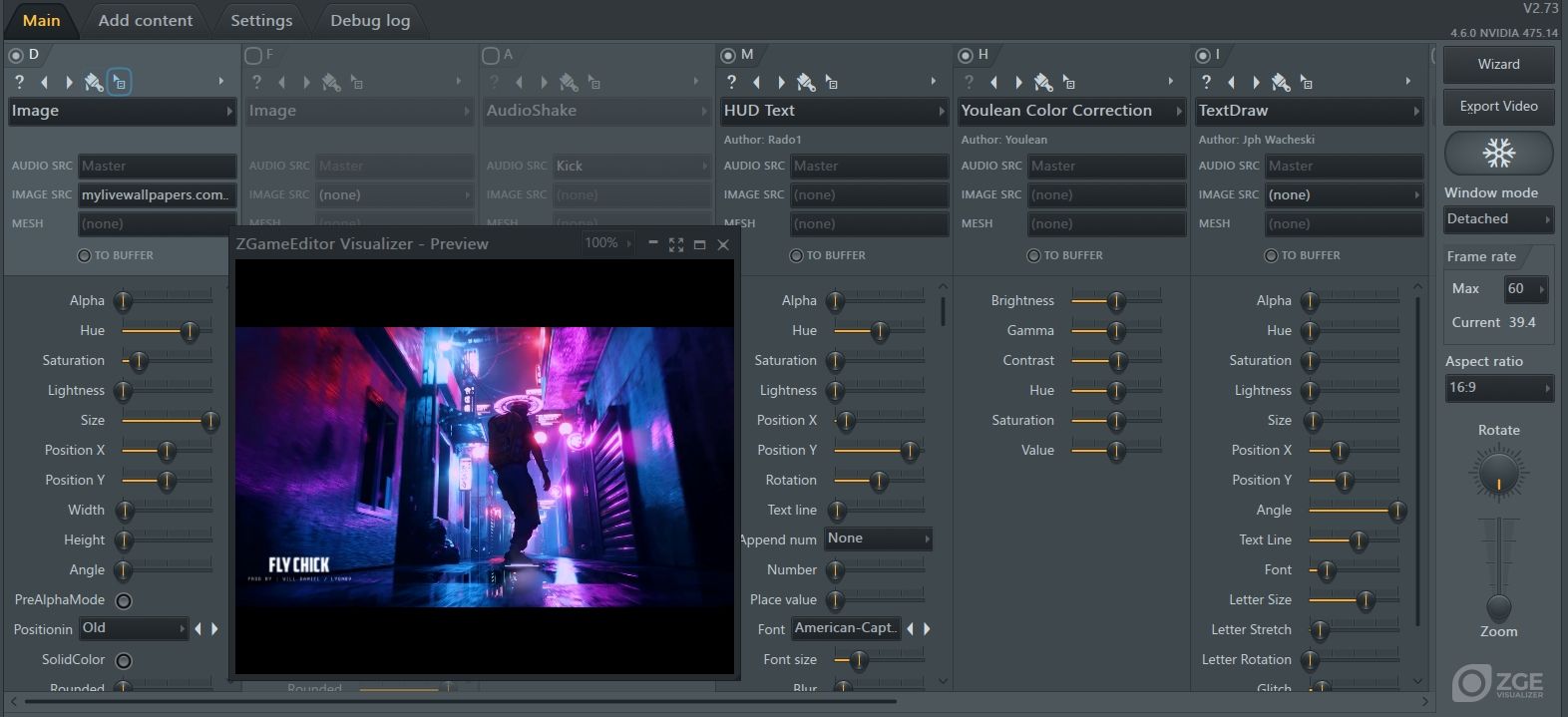
Task: Open the Settings tab
Action: coord(261,20)
